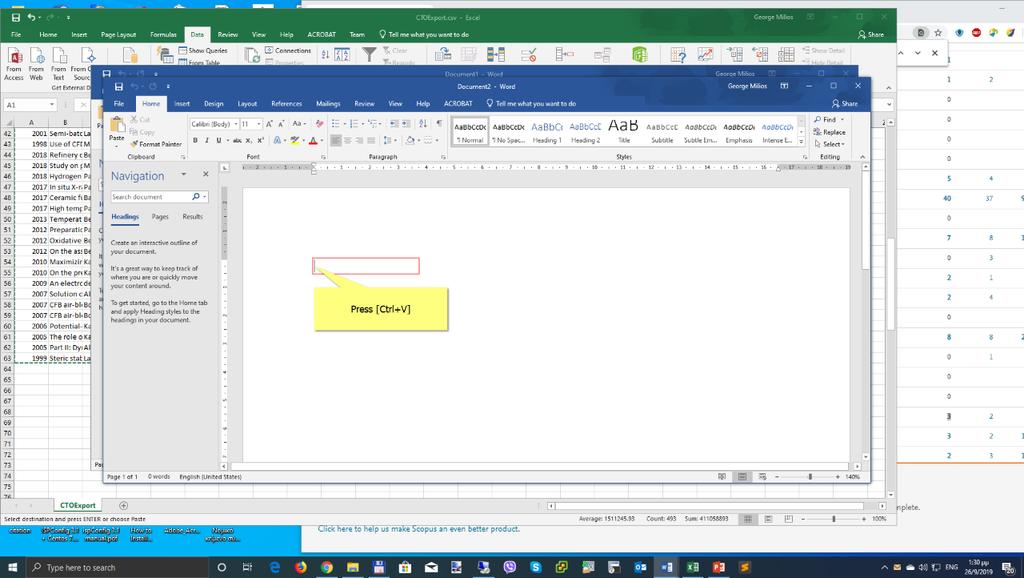Click the Format Painter tool in Word
Screen dimensions: 1024x578
(x=155, y=144)
